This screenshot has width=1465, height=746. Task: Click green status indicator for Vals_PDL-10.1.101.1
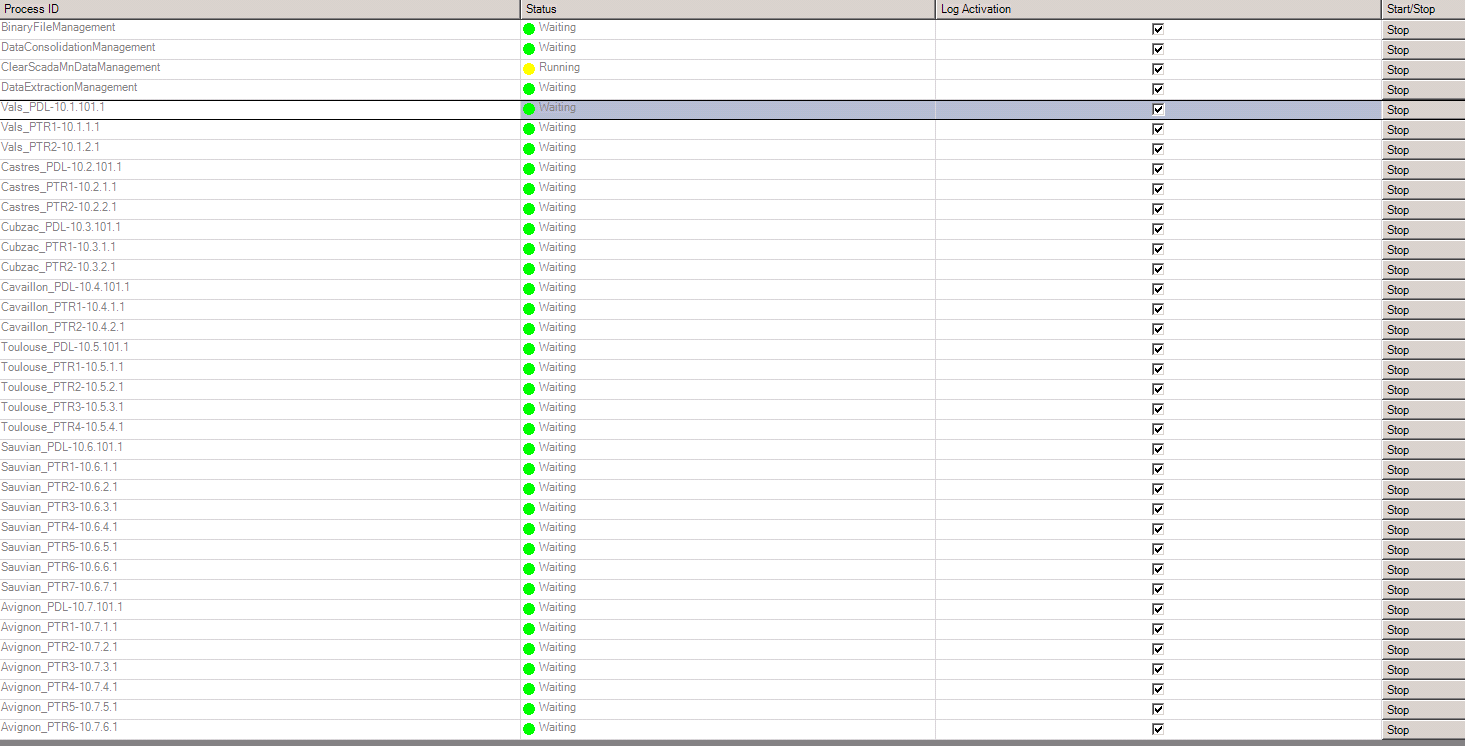tap(529, 109)
